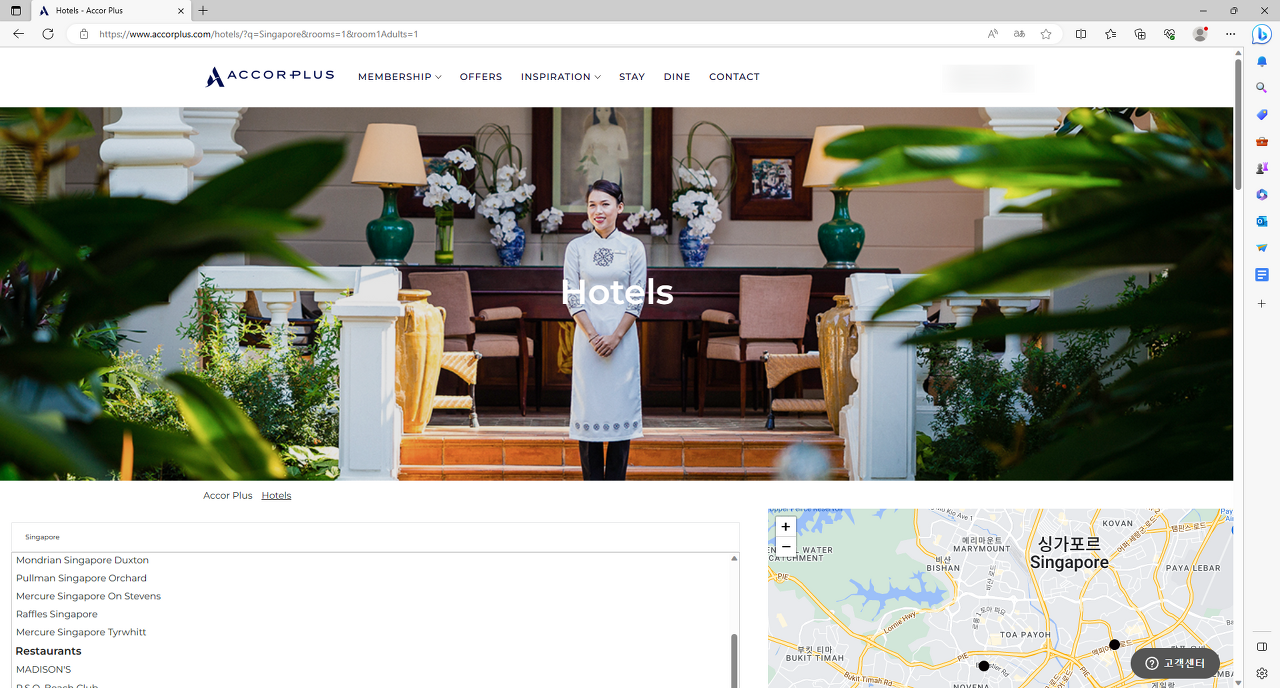The height and width of the screenshot is (688, 1280).
Task: Add a new sidebar app
Action: click(1262, 303)
